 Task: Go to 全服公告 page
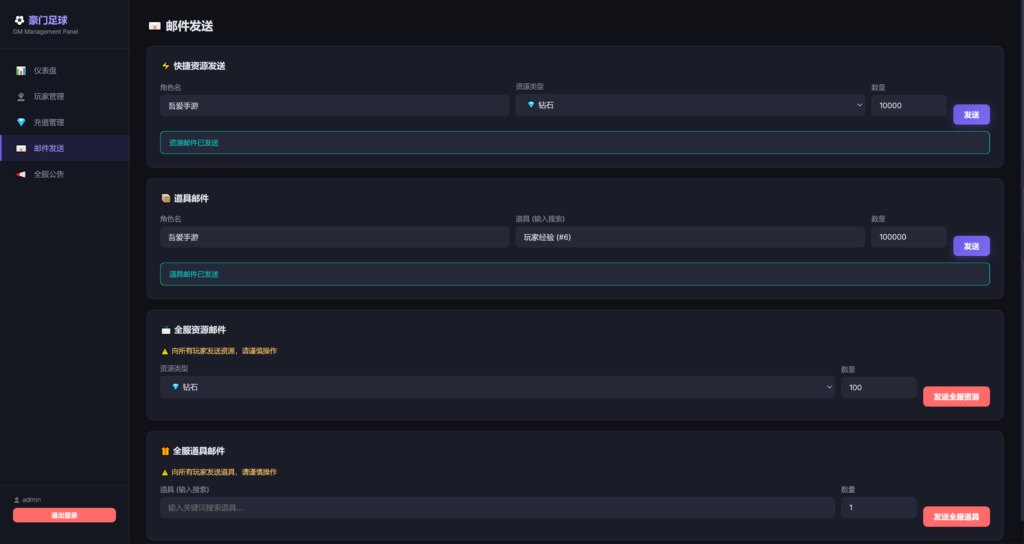(49, 175)
